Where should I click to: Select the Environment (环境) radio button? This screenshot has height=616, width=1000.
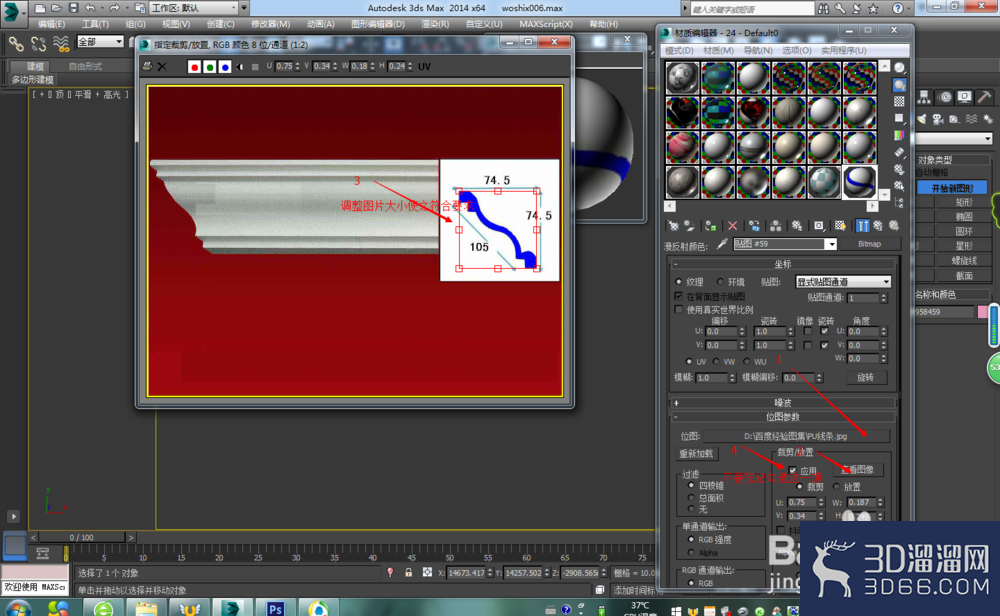point(720,281)
